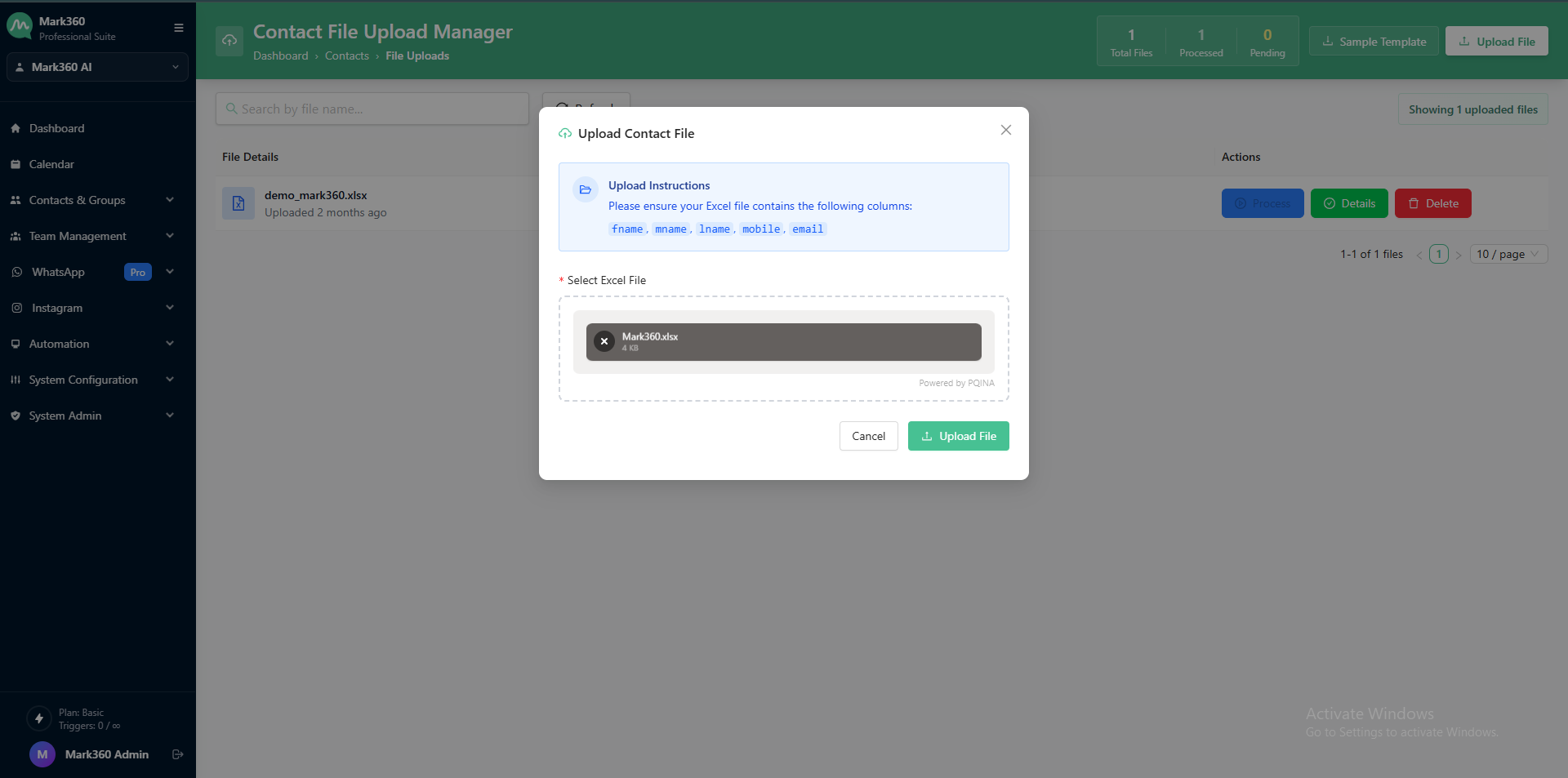Open the 10 / page selector
The height and width of the screenshot is (778, 1568).
click(1507, 254)
